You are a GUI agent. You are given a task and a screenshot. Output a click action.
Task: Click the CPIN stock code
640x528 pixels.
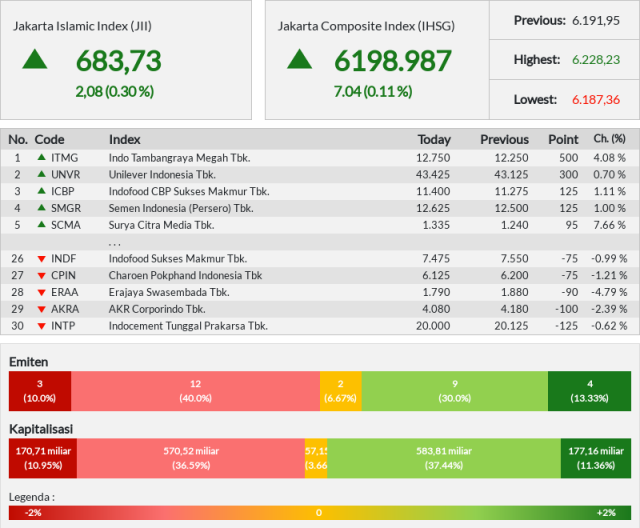[x=63, y=275]
